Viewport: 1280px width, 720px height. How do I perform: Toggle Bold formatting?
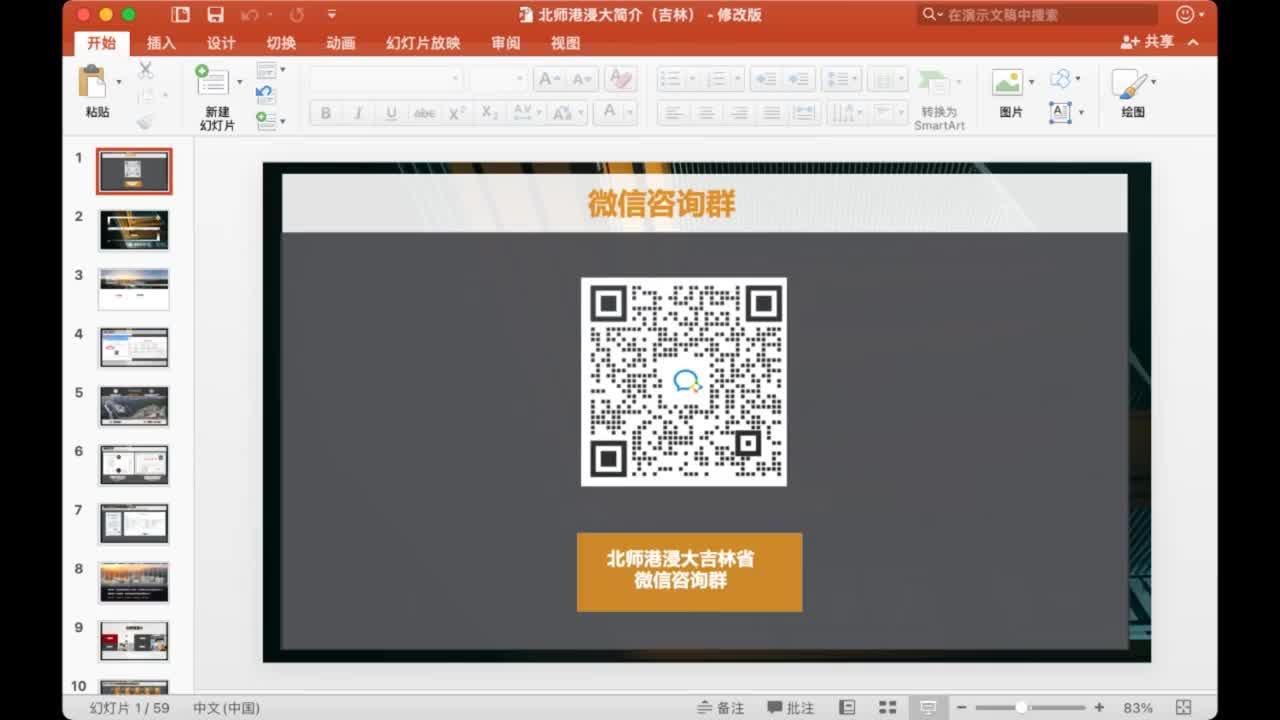326,113
